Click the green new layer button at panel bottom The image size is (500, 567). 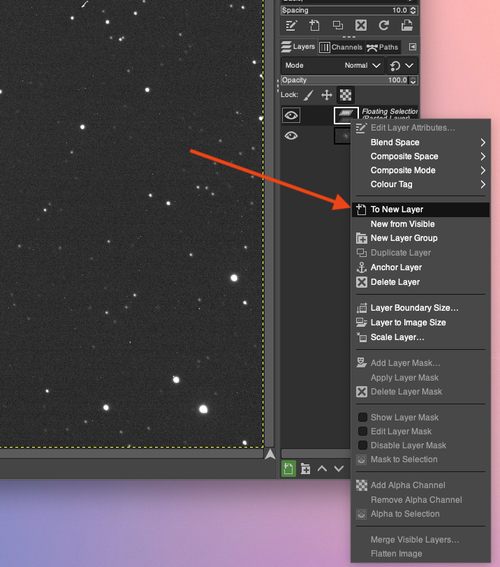[x=289, y=469]
